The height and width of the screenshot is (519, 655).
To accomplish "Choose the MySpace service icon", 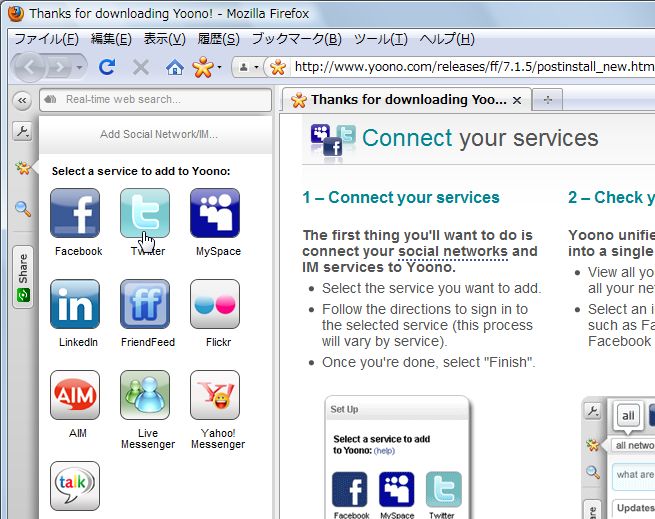I will 215,213.
